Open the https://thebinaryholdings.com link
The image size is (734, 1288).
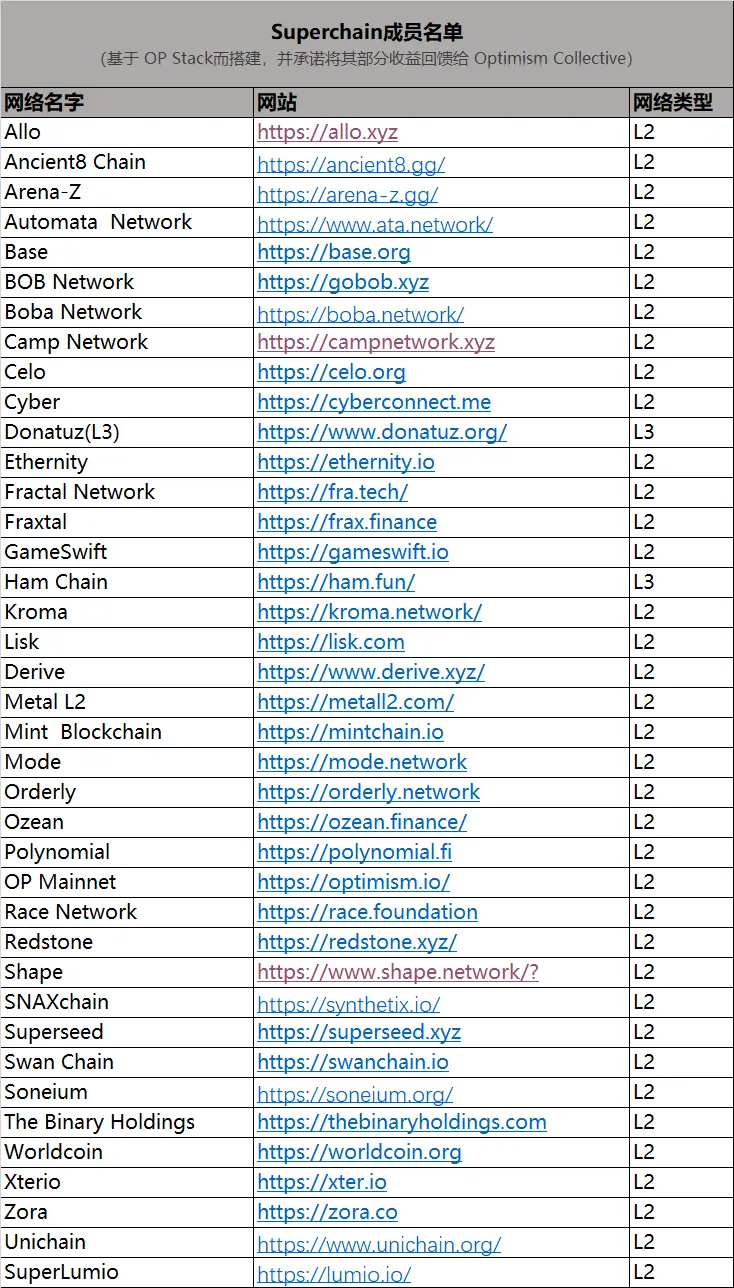tap(401, 1122)
